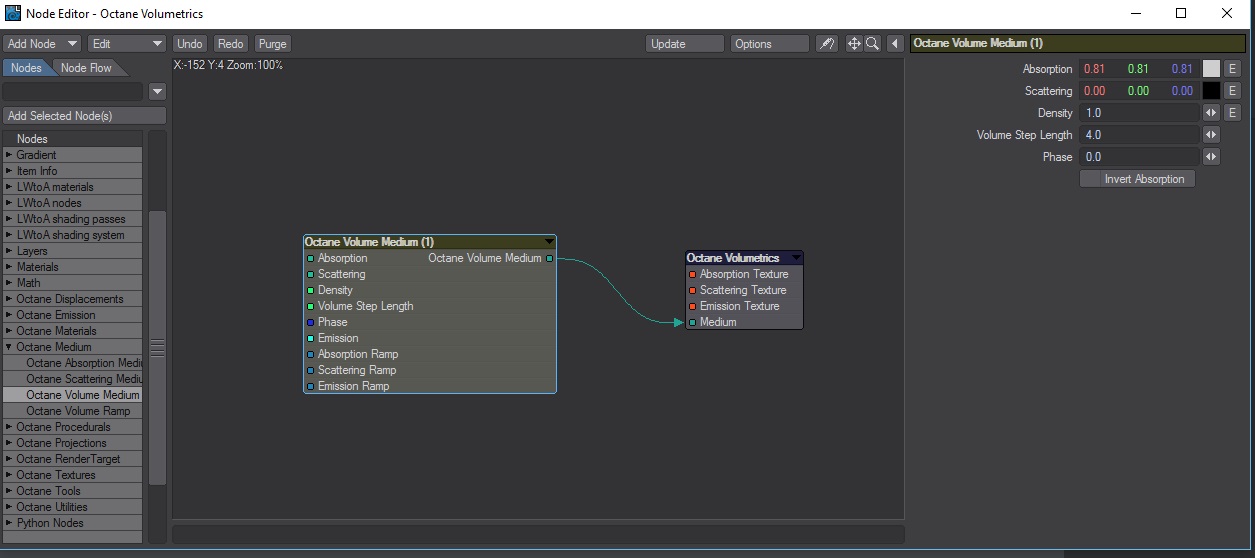Switch to the Node Flow tab
1255x558 pixels.
pyautogui.click(x=87, y=68)
